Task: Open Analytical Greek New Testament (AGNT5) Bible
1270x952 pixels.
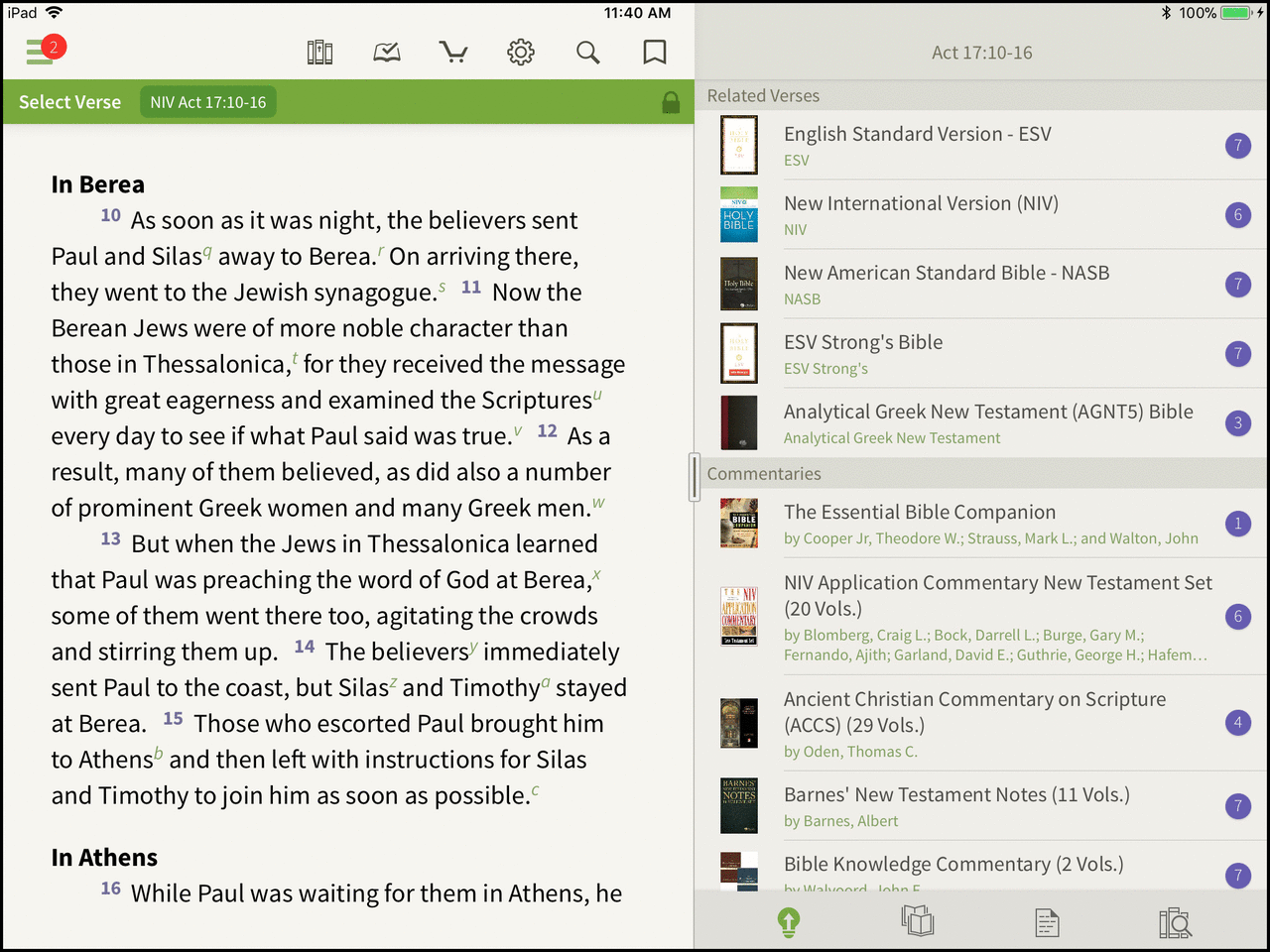Action: (982, 422)
